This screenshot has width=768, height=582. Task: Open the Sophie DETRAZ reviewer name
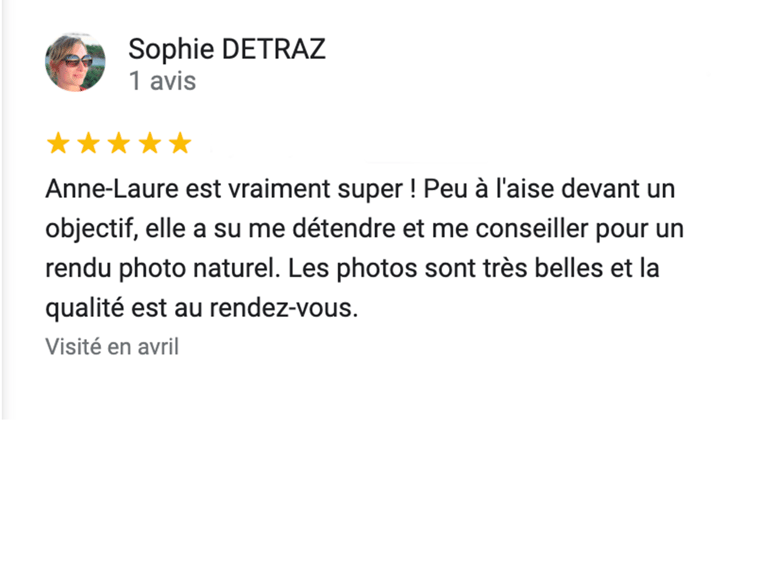(x=227, y=49)
